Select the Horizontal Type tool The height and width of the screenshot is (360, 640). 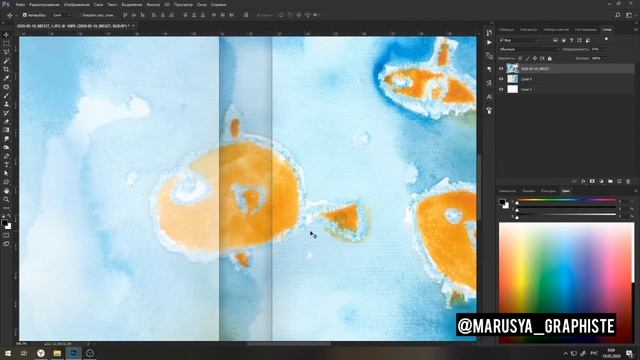click(6, 164)
